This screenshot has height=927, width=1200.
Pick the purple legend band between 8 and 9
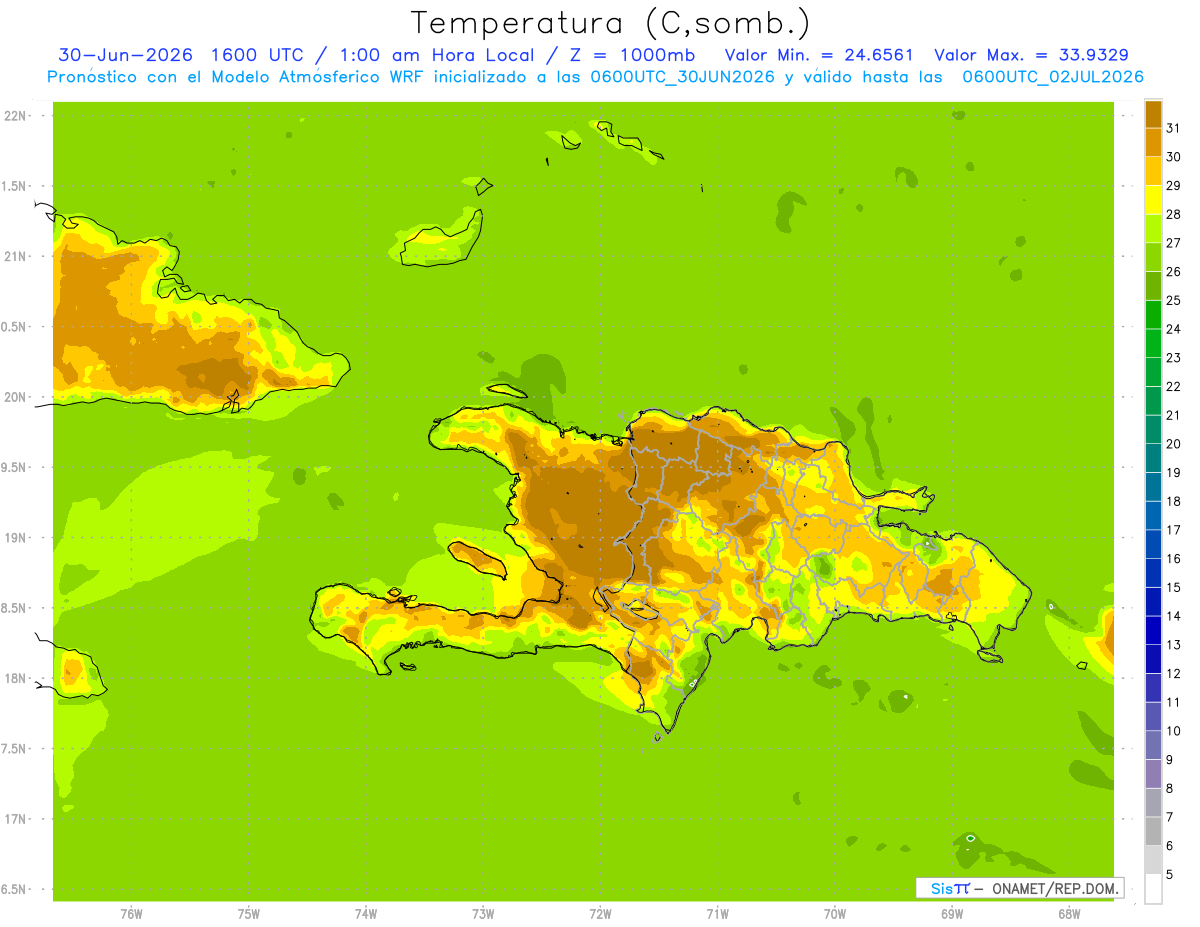pyautogui.click(x=1153, y=774)
